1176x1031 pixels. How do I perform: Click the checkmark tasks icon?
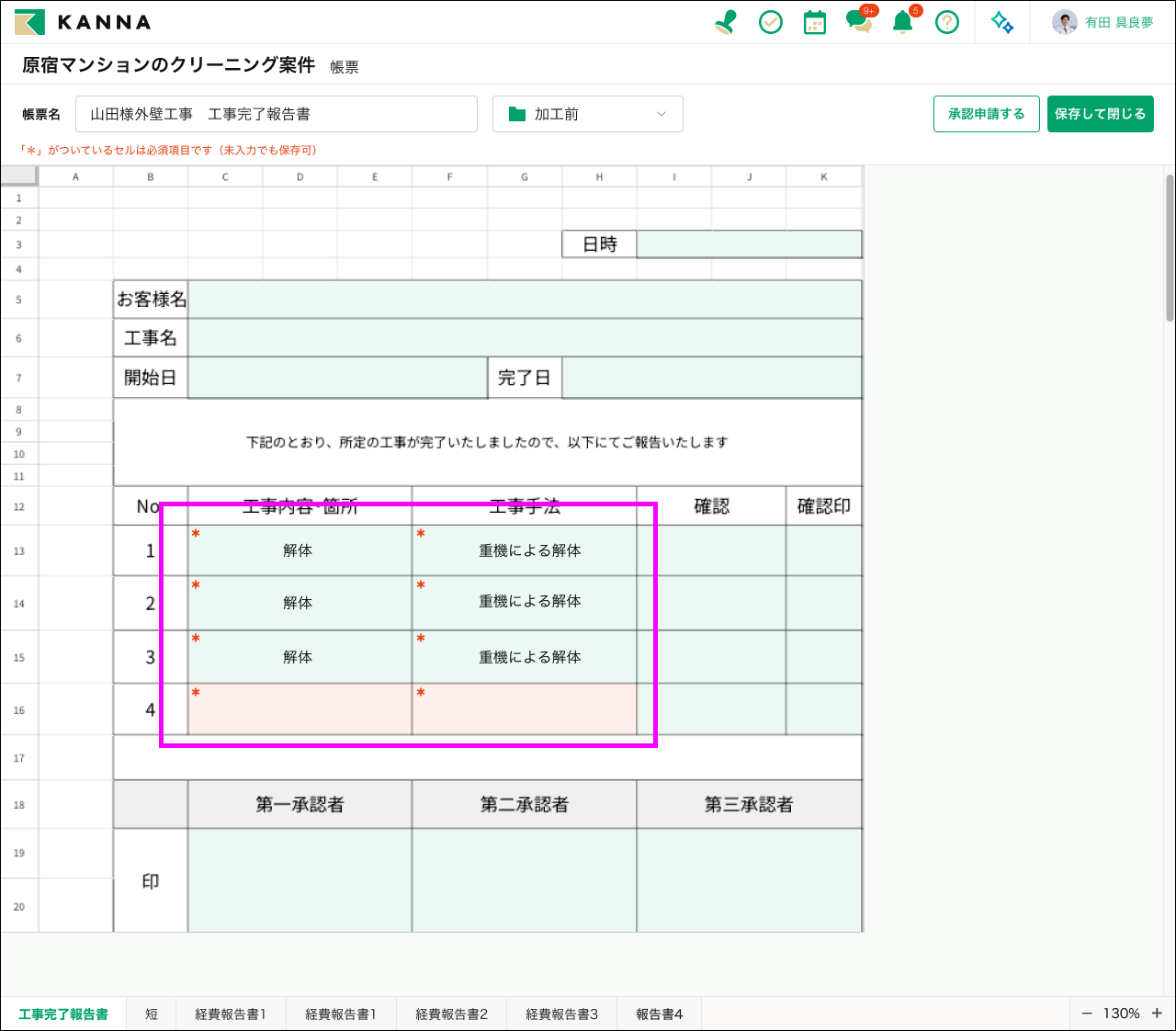[771, 22]
